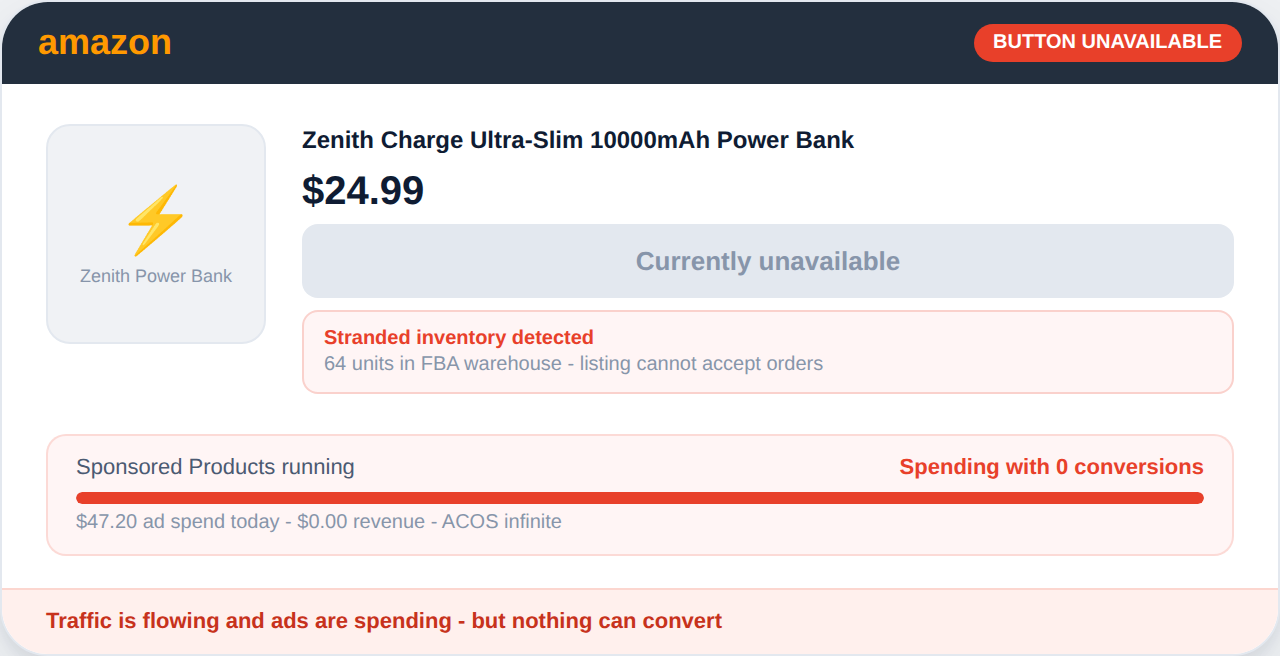Select the Sponsored Products running label
Viewport: 1280px width, 656px height.
coord(215,467)
